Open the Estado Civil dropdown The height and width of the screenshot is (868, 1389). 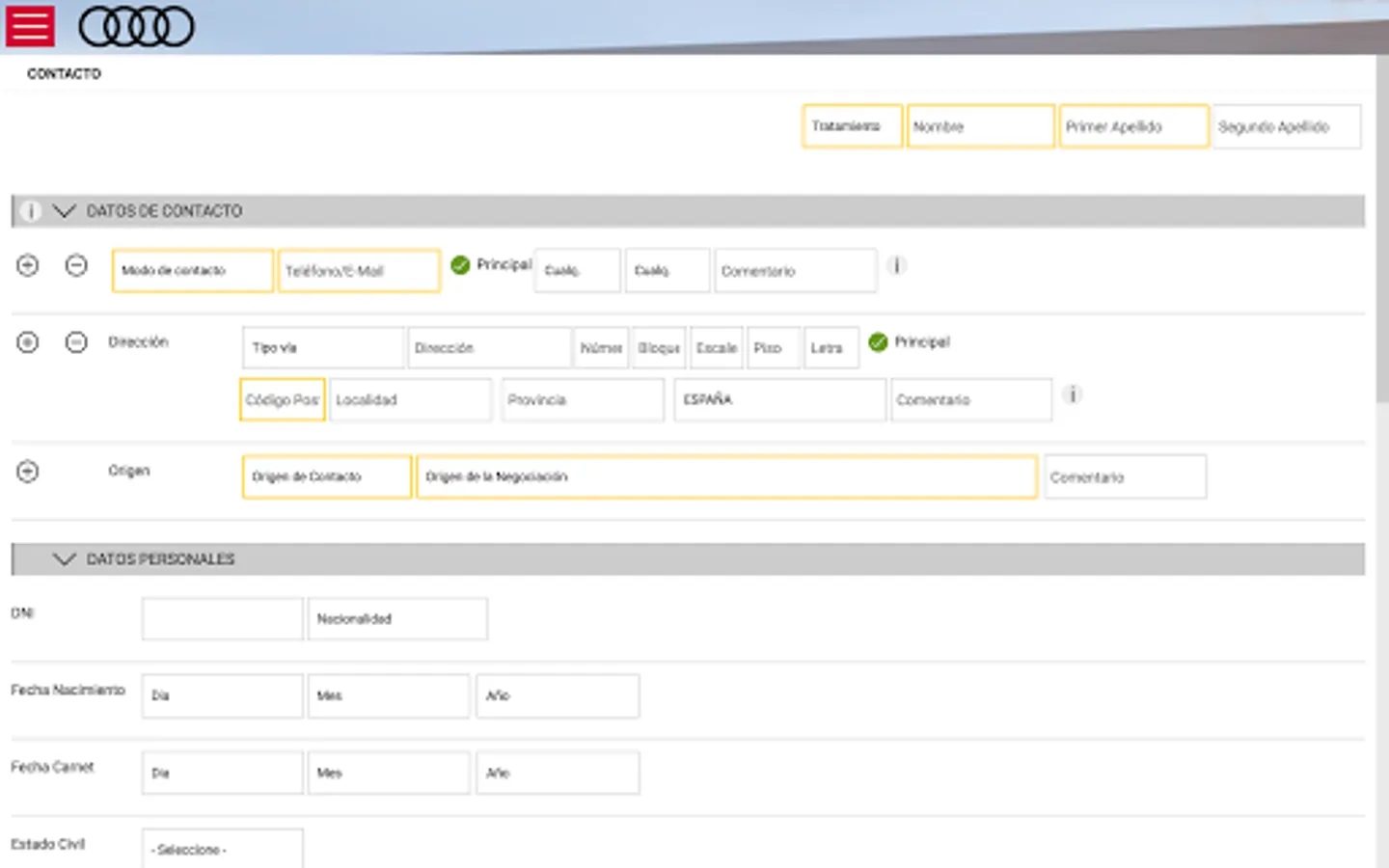(x=222, y=849)
